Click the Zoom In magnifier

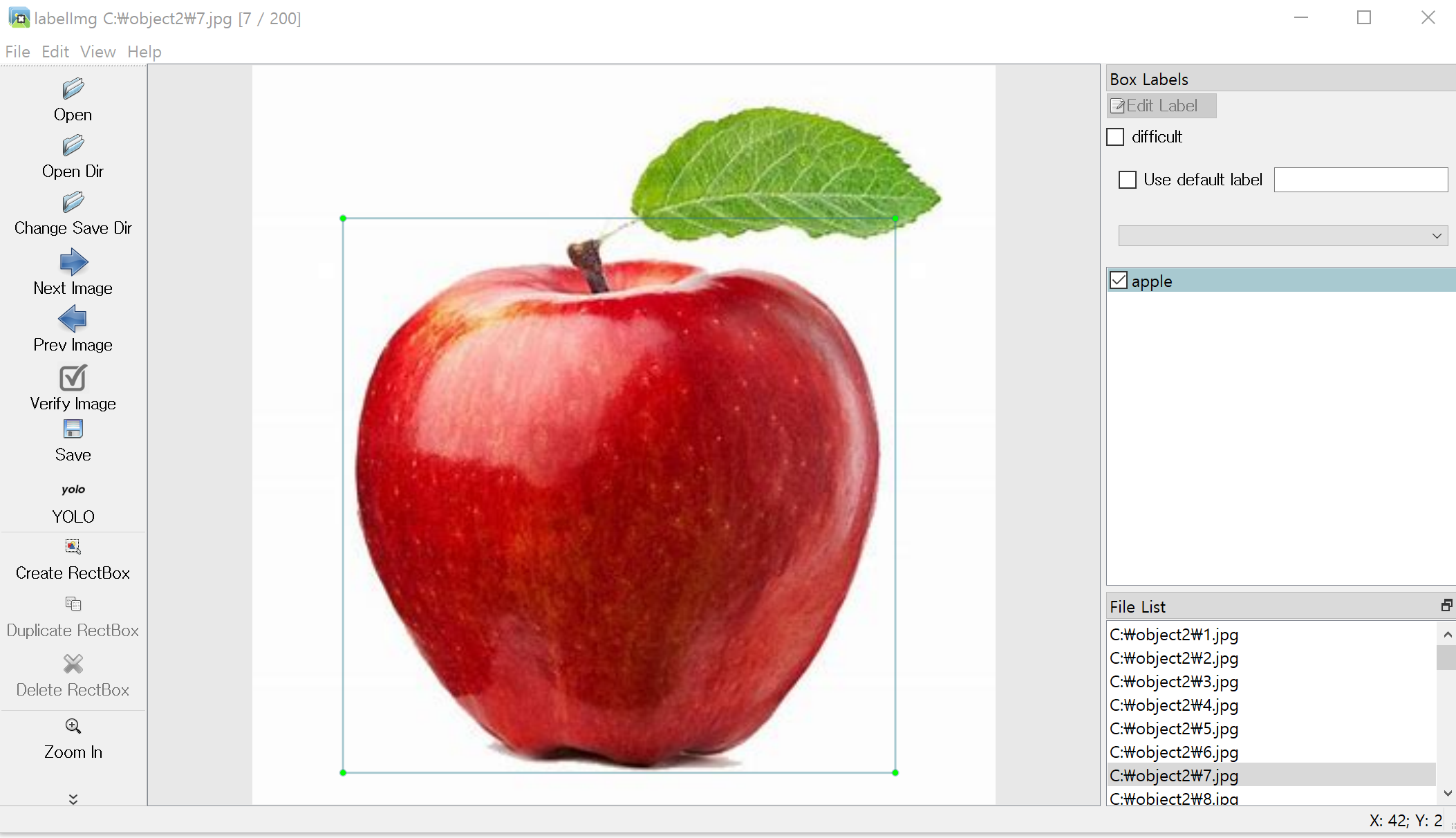coord(73,726)
